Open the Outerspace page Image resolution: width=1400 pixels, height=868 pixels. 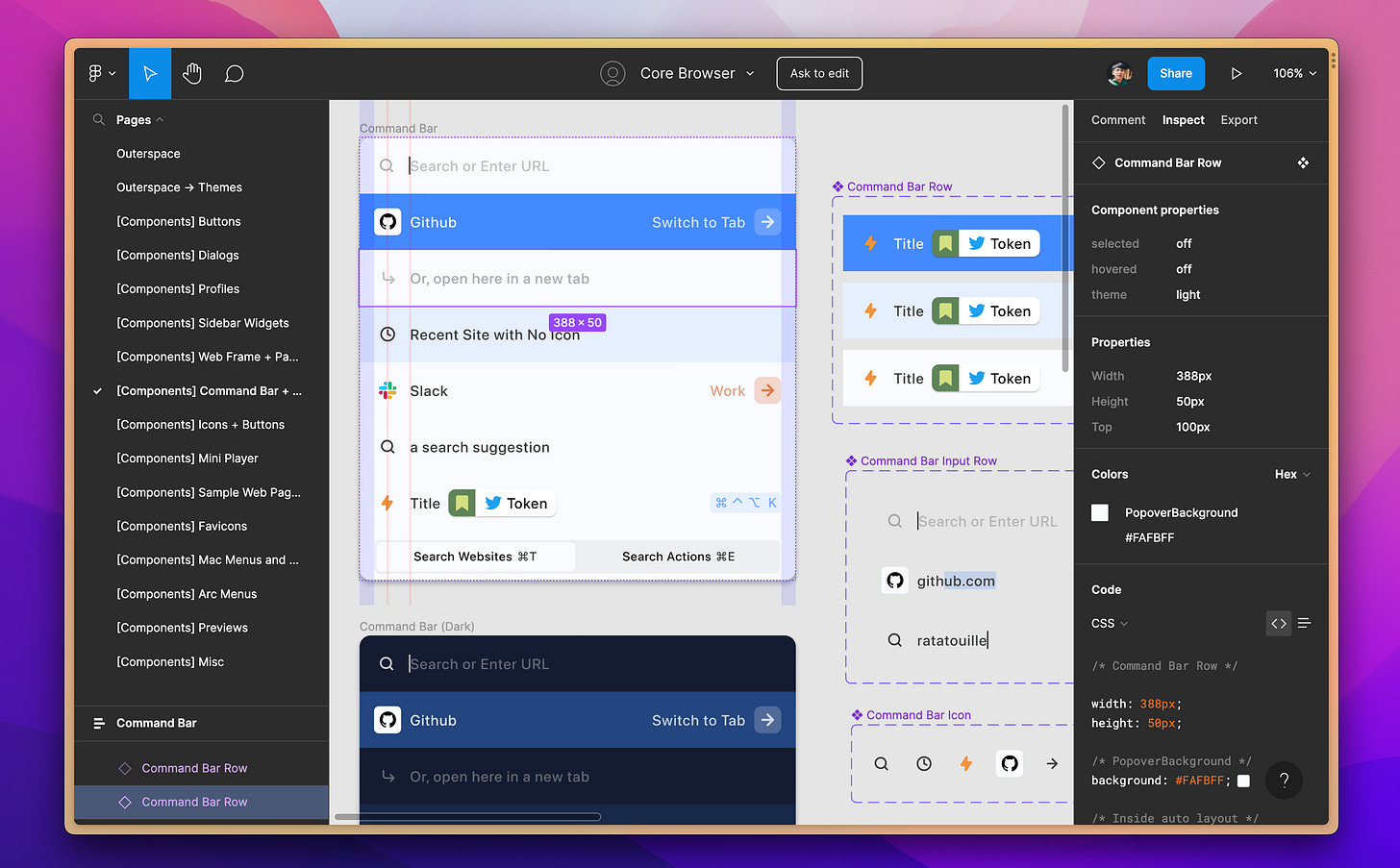click(x=148, y=154)
